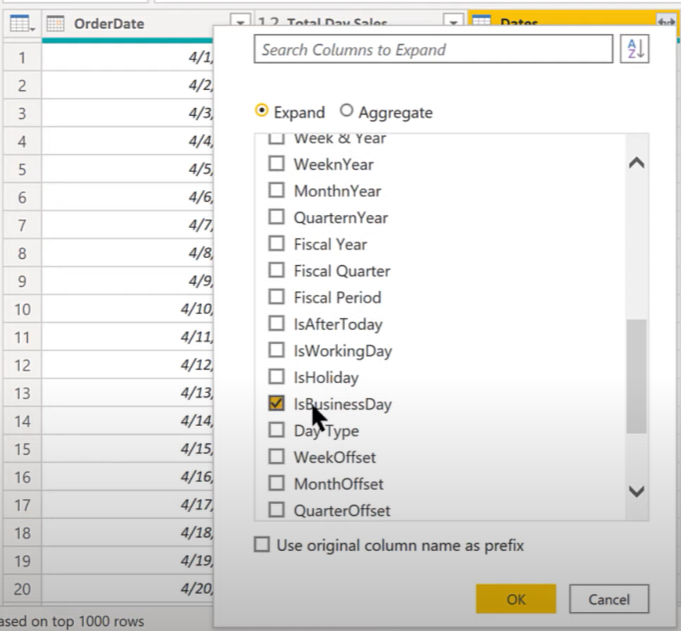The width and height of the screenshot is (681, 631).
Task: Click the OrderDate cell in row 12
Action: tap(127, 365)
